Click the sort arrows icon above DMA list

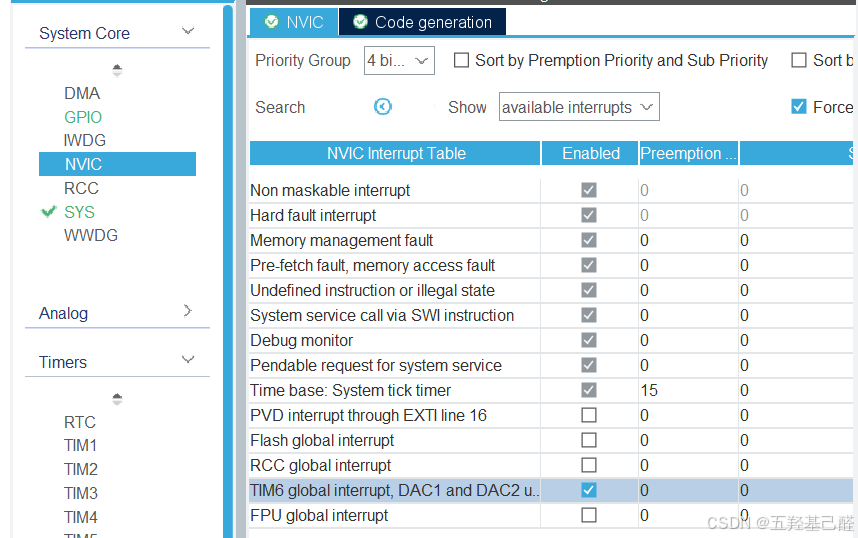tap(117, 70)
